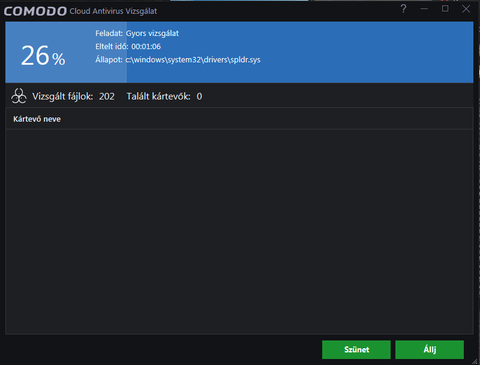
Task: Click the Talált kártevők count
Action: click(x=199, y=96)
